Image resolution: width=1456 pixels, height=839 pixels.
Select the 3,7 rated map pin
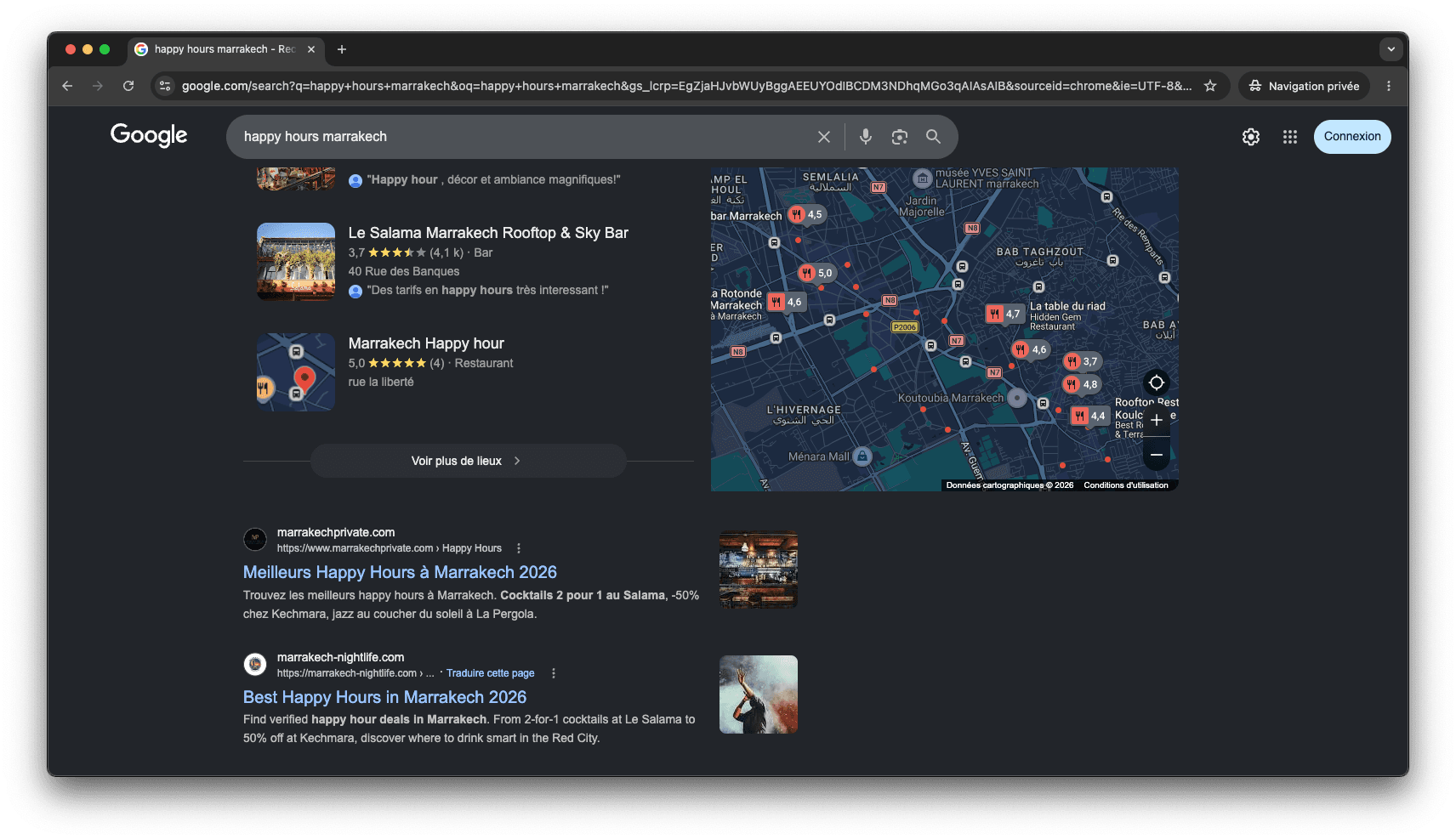coord(1081,361)
